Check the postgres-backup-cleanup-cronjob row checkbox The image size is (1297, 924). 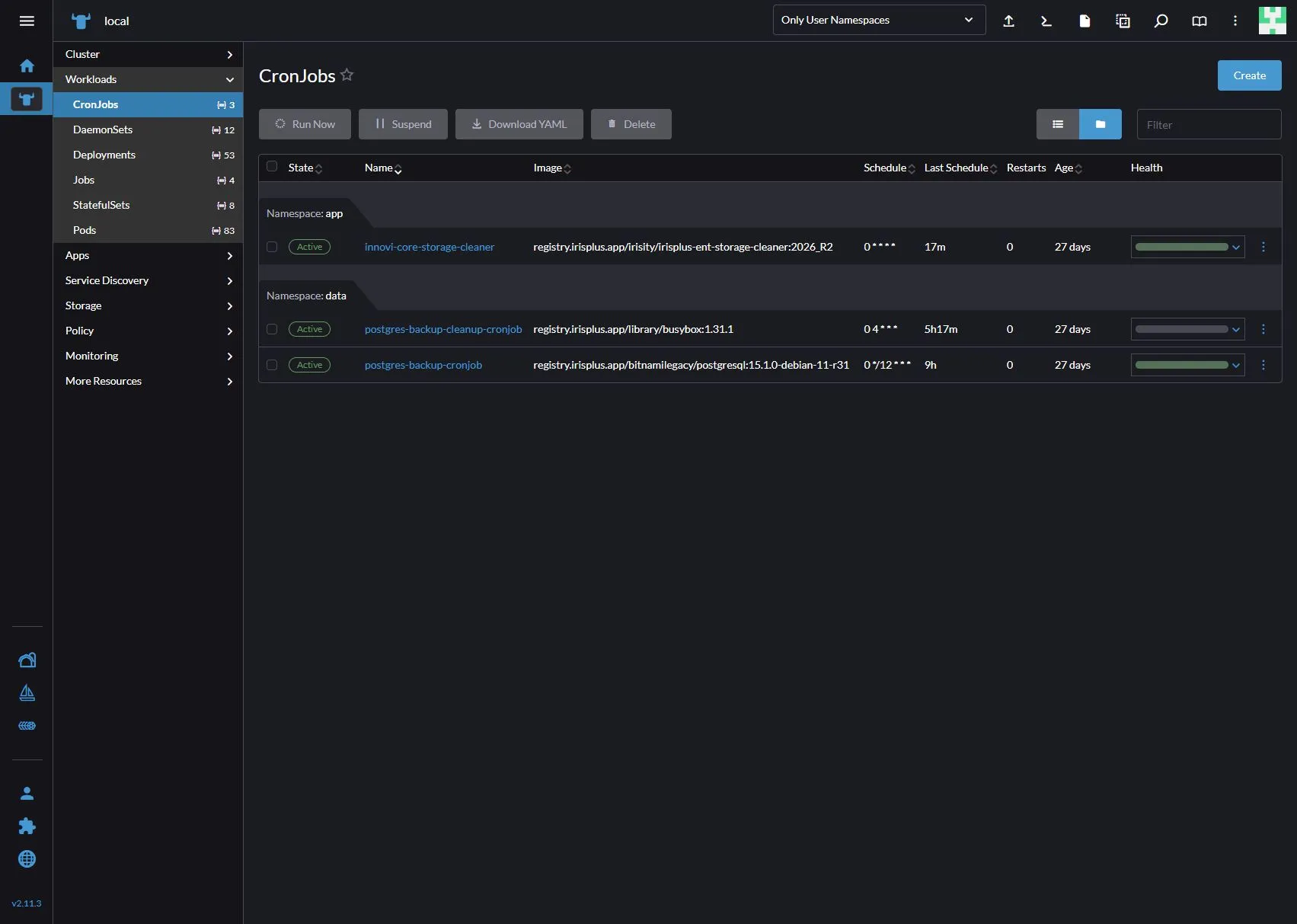click(272, 329)
